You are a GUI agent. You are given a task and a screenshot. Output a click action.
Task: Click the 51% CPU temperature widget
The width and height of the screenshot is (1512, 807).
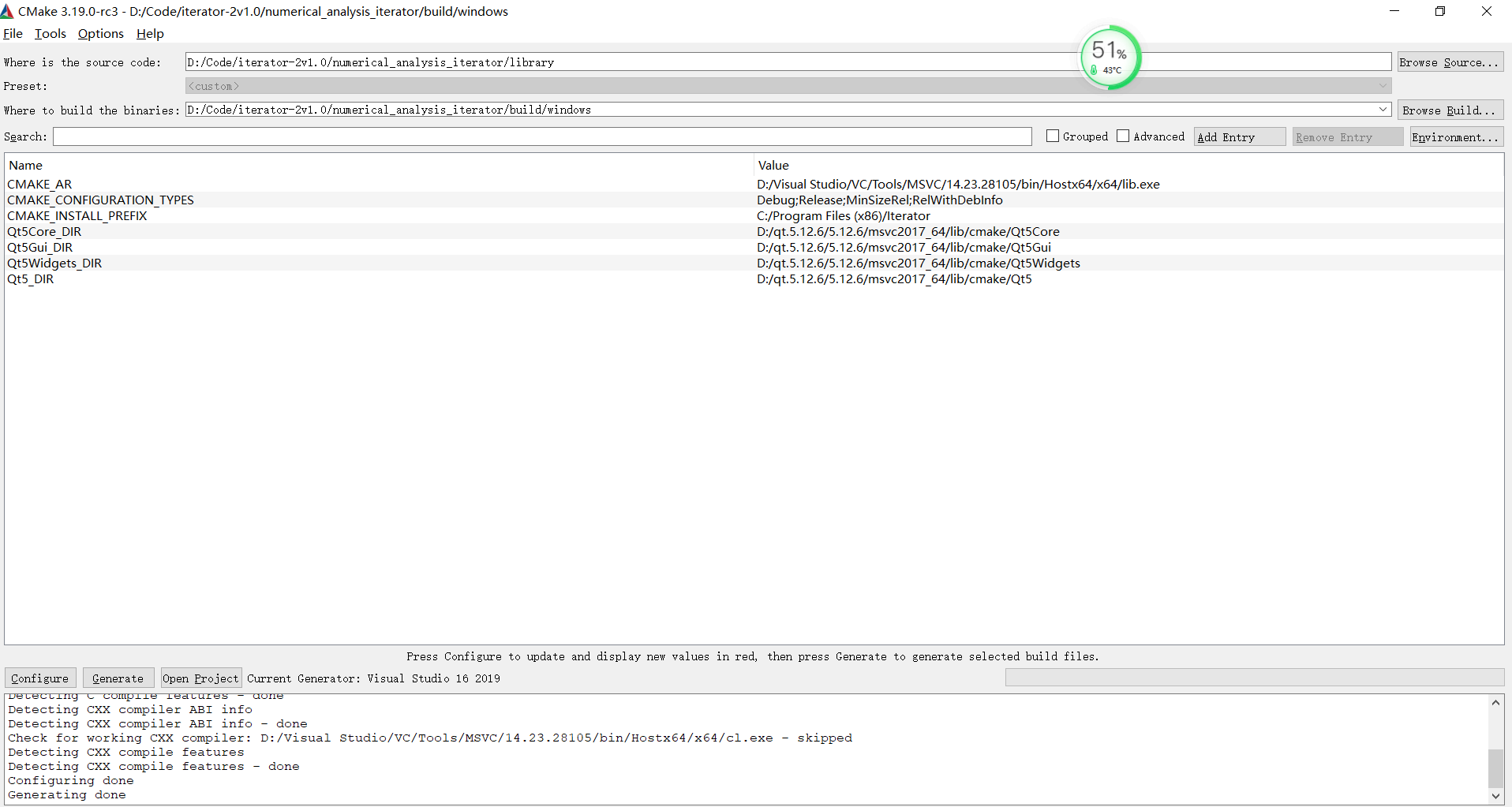tap(1110, 58)
